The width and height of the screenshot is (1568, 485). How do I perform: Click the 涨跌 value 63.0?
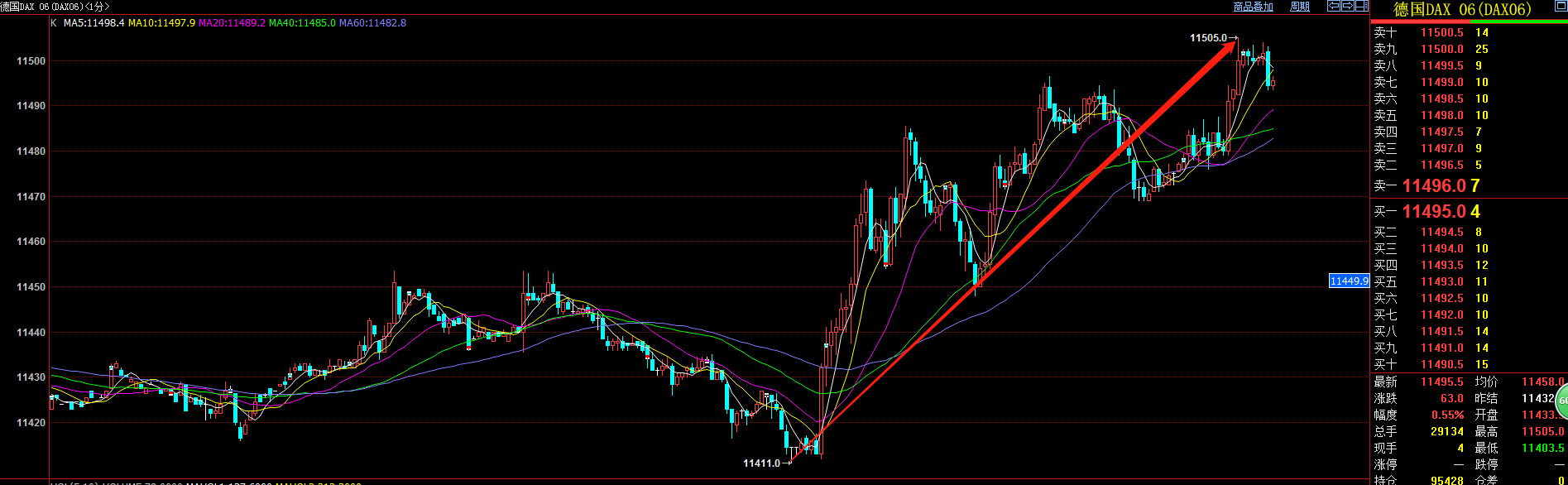(1452, 398)
